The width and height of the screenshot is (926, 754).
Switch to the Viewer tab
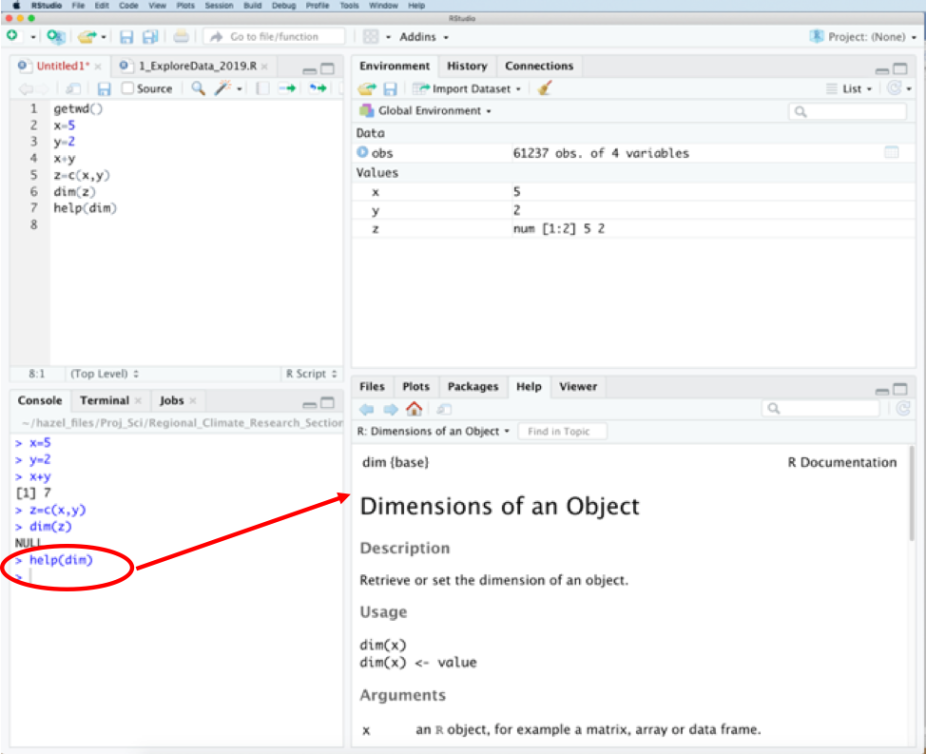click(x=578, y=386)
